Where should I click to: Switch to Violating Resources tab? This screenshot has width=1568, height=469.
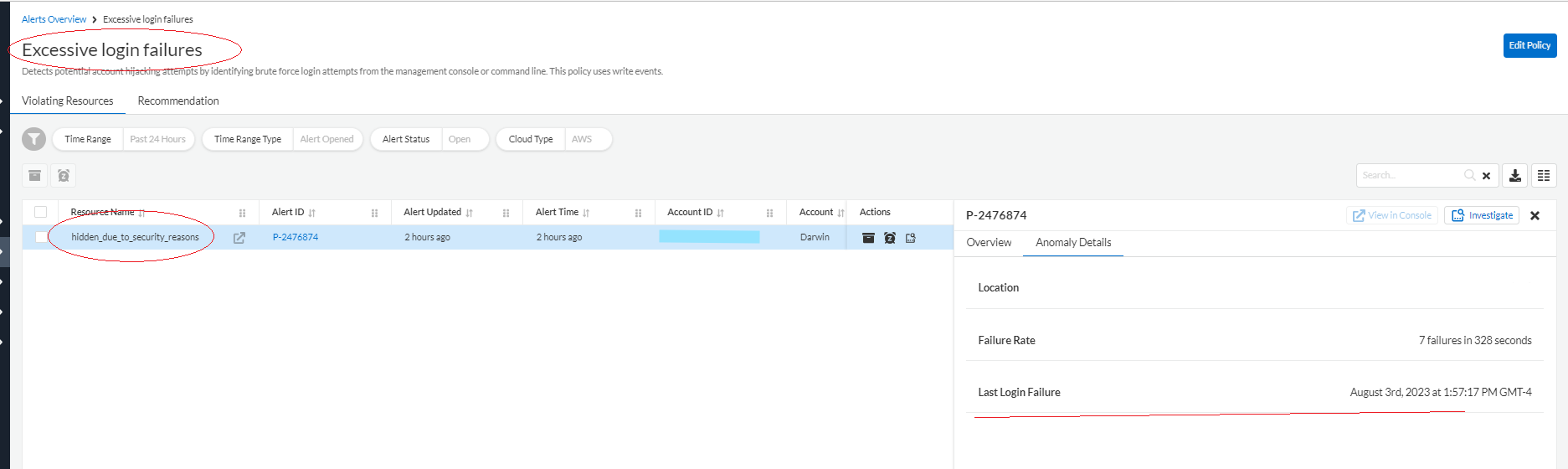tap(68, 100)
